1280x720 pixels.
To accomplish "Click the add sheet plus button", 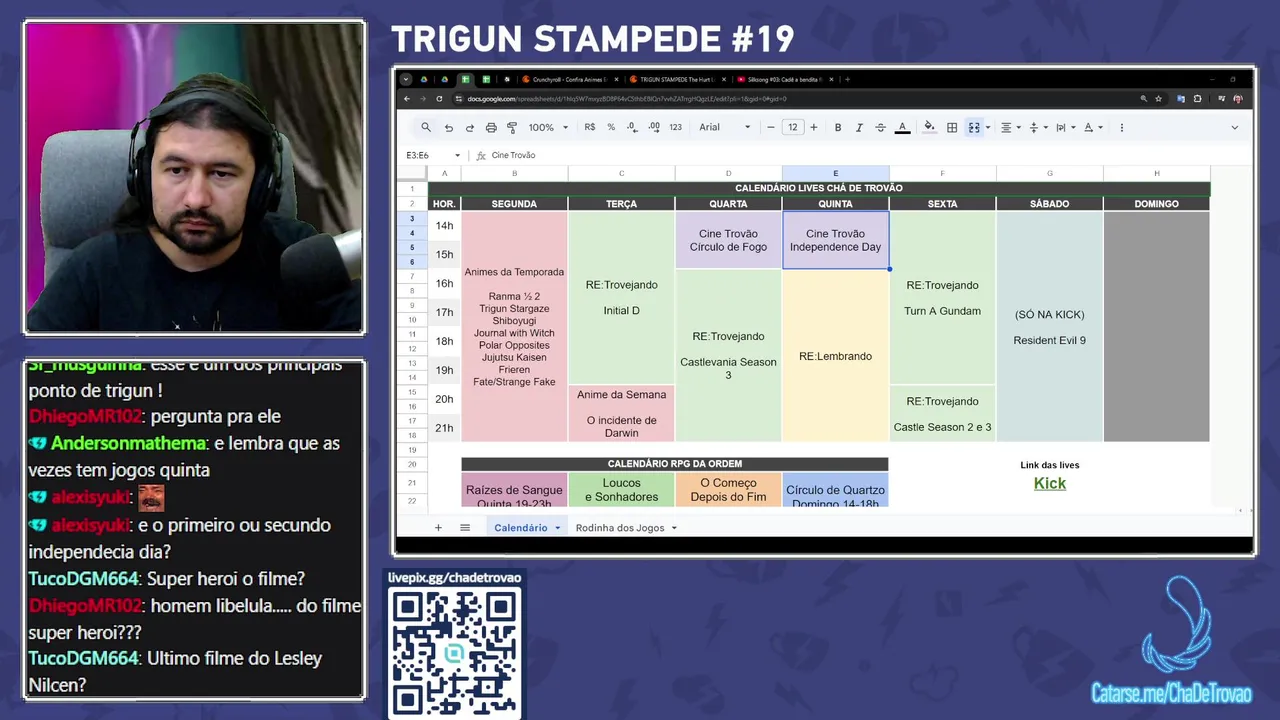I will [437, 527].
